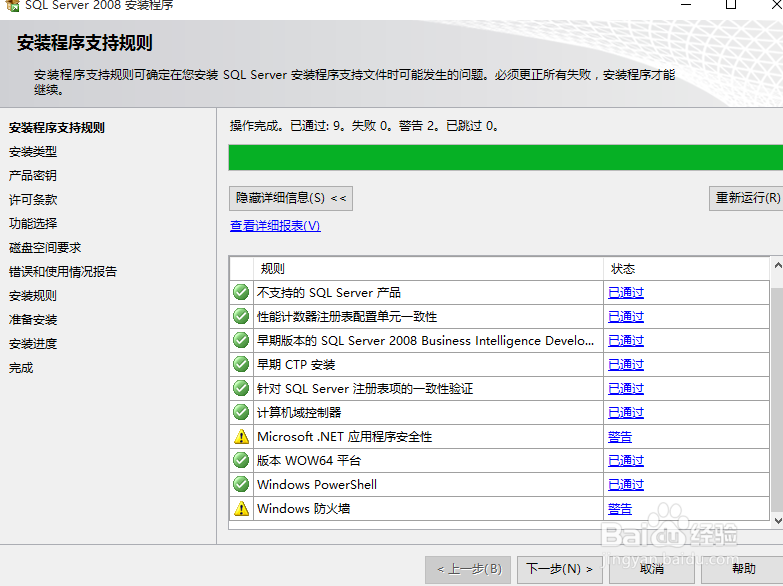This screenshot has width=783, height=586.
Task: Click rule text 计算机域控制器
Action: pyautogui.click(x=299, y=413)
